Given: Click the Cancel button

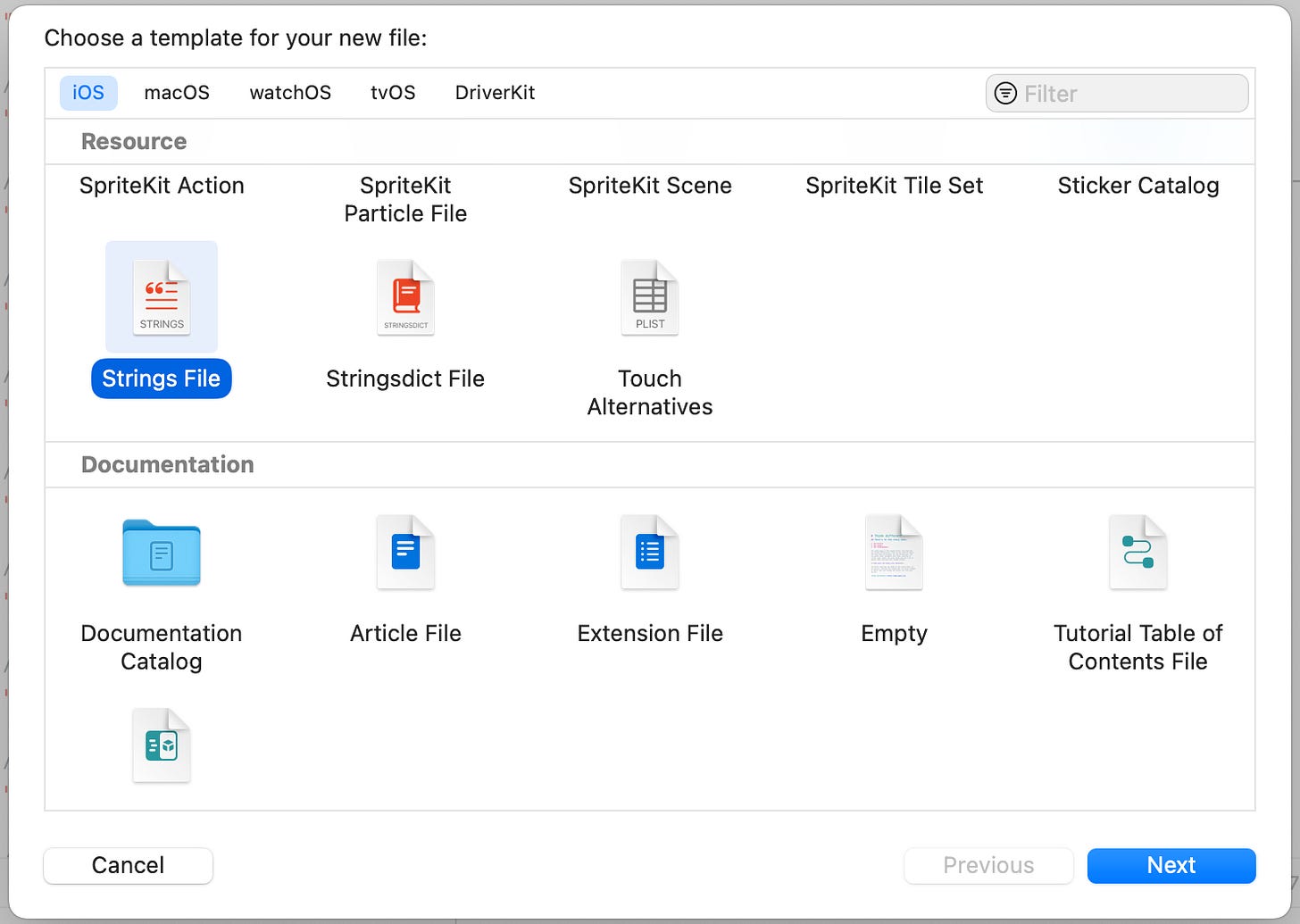Looking at the screenshot, I should coord(128,865).
